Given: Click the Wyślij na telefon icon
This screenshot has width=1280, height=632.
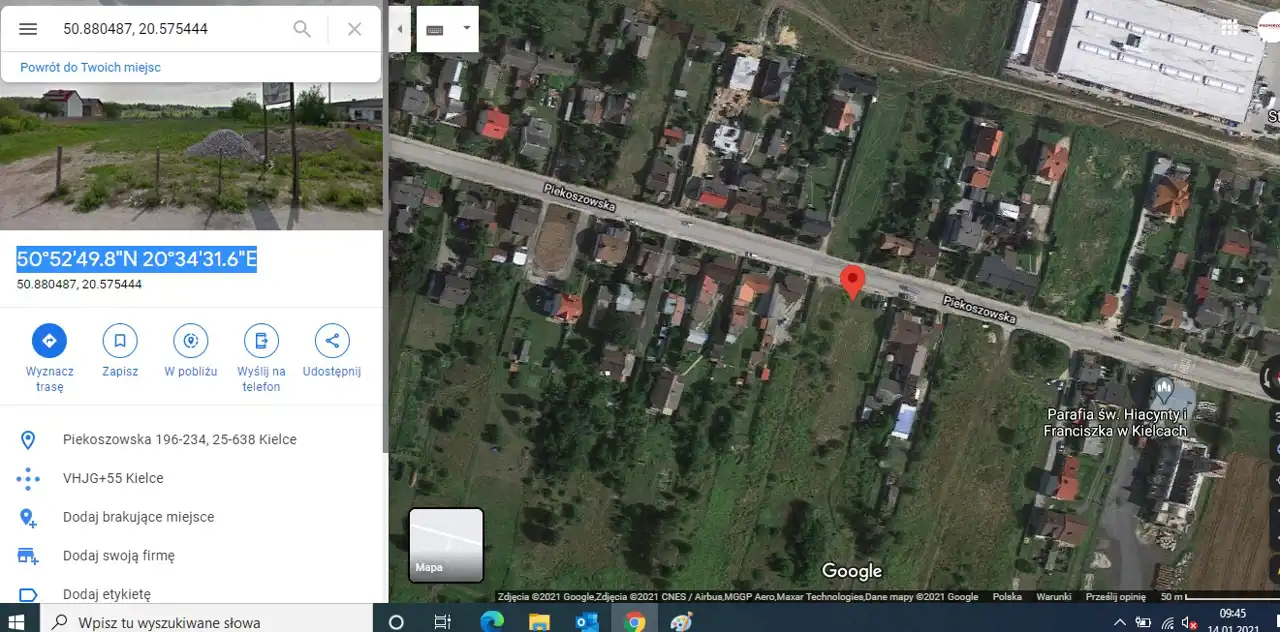Looking at the screenshot, I should (x=261, y=341).
